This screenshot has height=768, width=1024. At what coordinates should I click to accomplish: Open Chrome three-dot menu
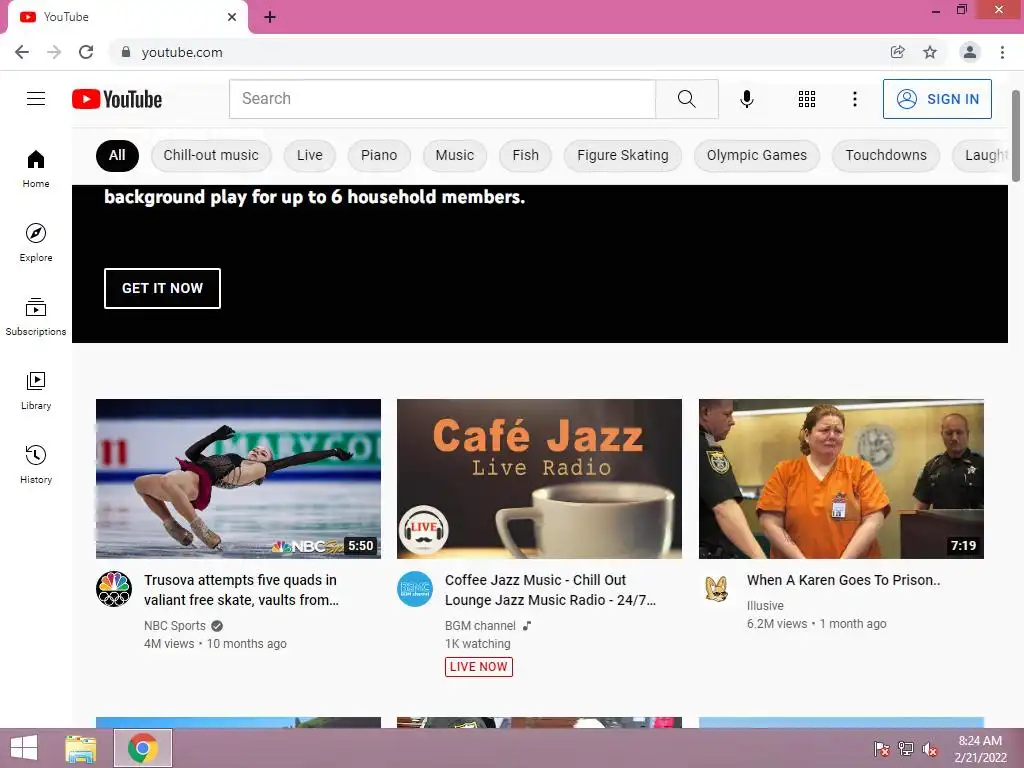pyautogui.click(x=1002, y=52)
